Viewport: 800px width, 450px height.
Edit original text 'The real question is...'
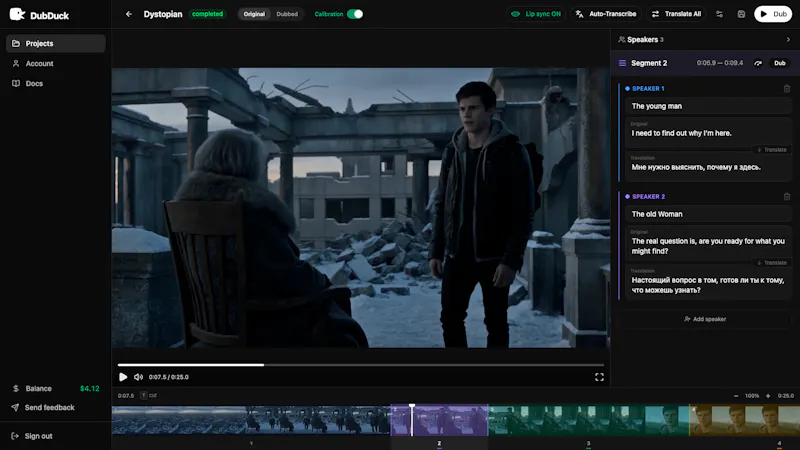pyautogui.click(x=708, y=244)
